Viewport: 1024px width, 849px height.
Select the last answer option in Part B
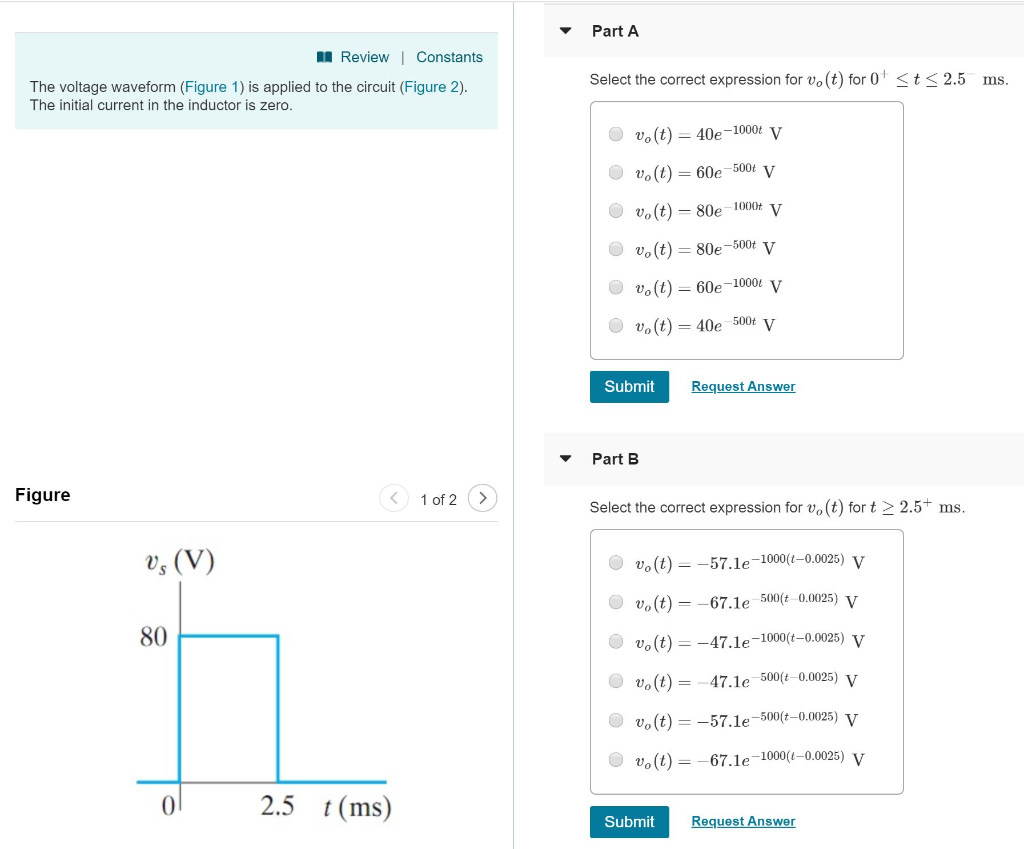(x=616, y=759)
